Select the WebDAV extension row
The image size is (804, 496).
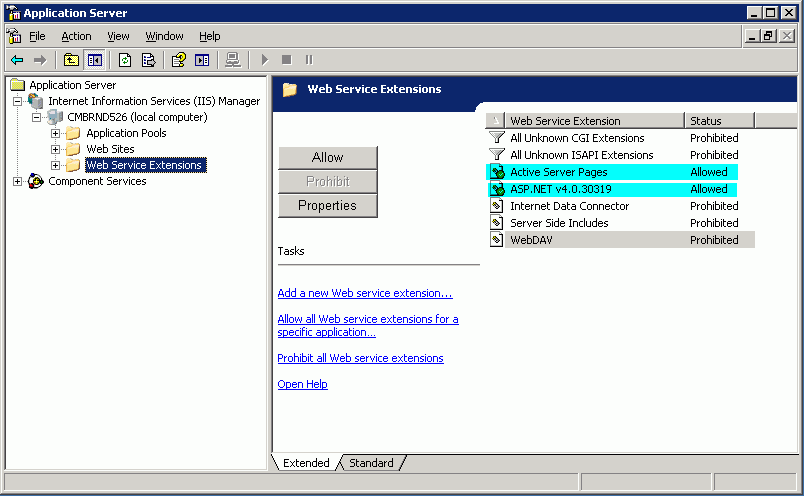(620, 240)
